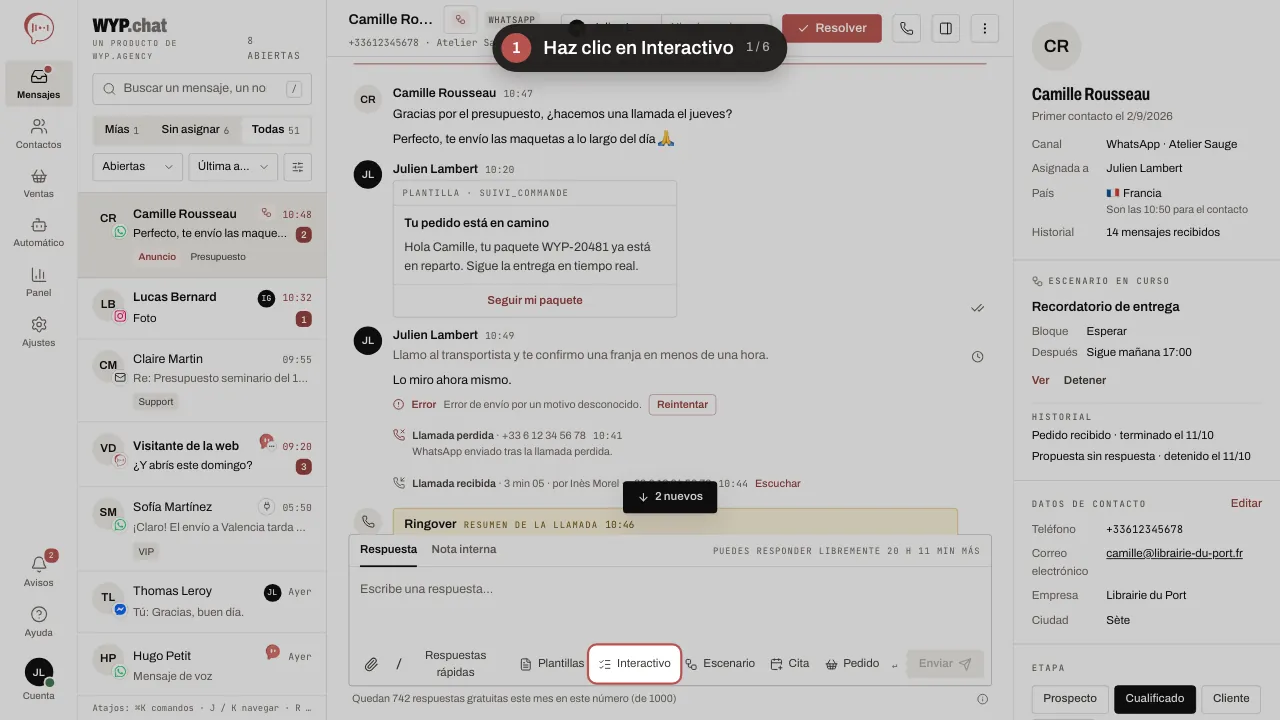Open the Panel chart section
The width and height of the screenshot is (1280, 720).
click(x=39, y=282)
